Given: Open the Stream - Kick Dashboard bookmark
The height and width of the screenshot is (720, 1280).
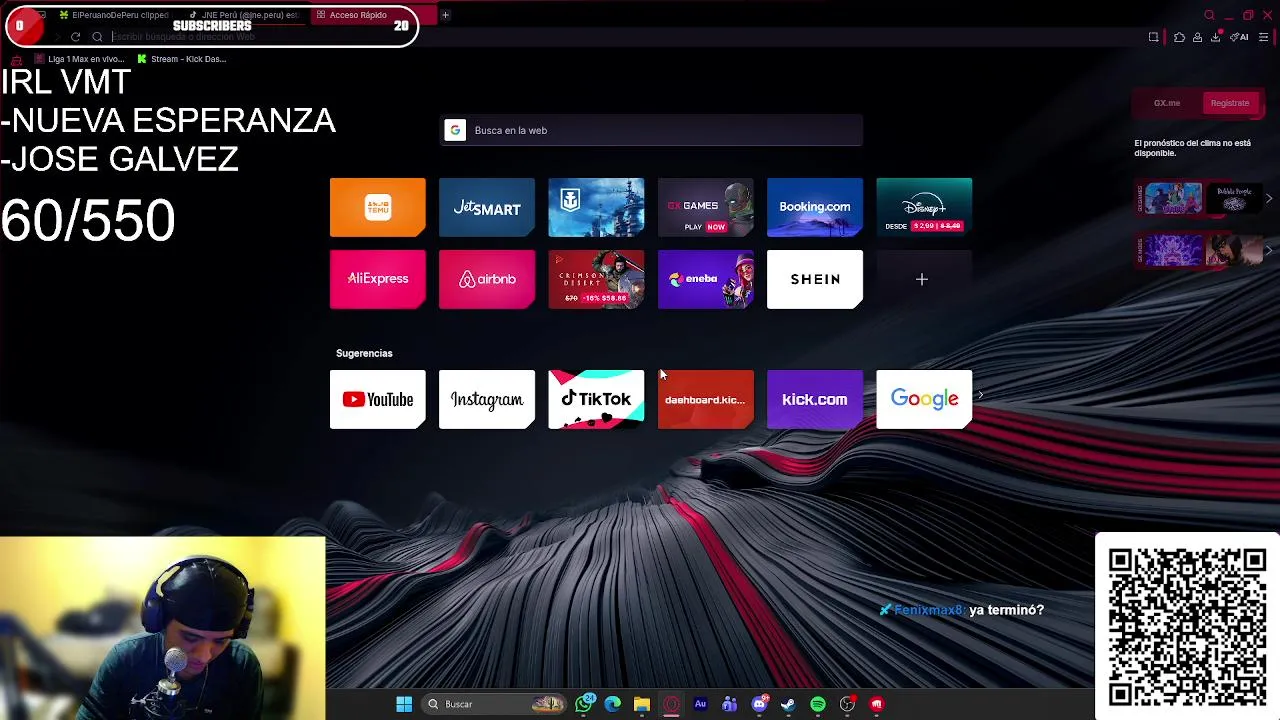Looking at the screenshot, I should [182, 59].
